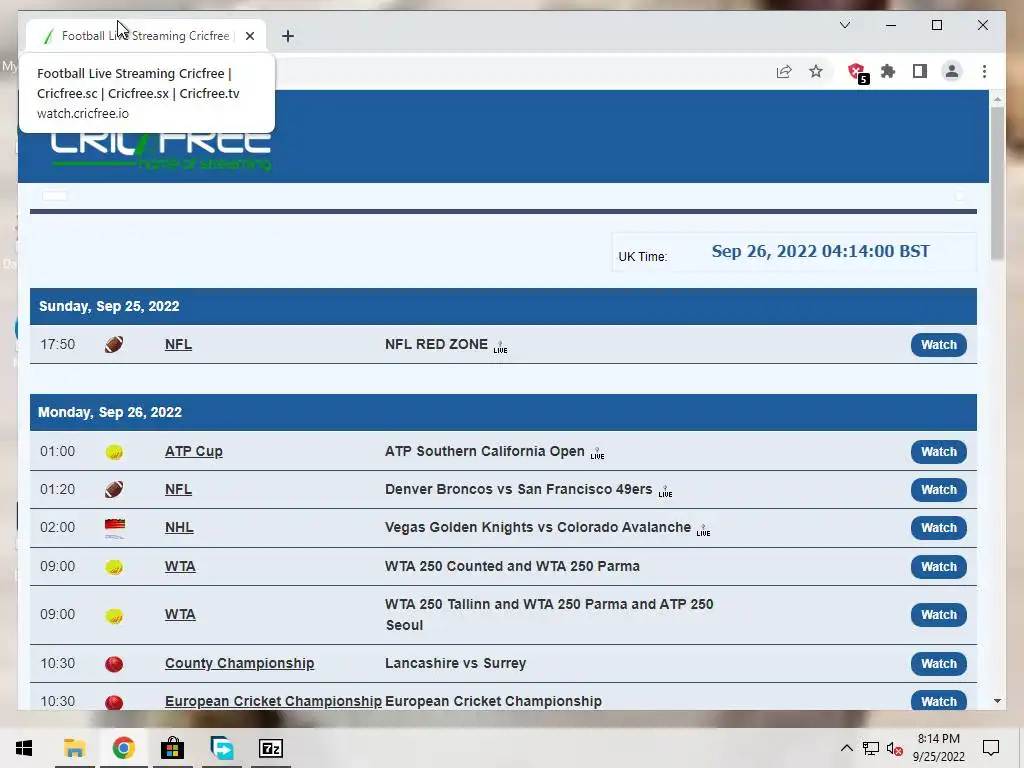This screenshot has width=1024, height=768.
Task: Open taskbar clock showing 8:14 PM
Action: click(x=938, y=748)
